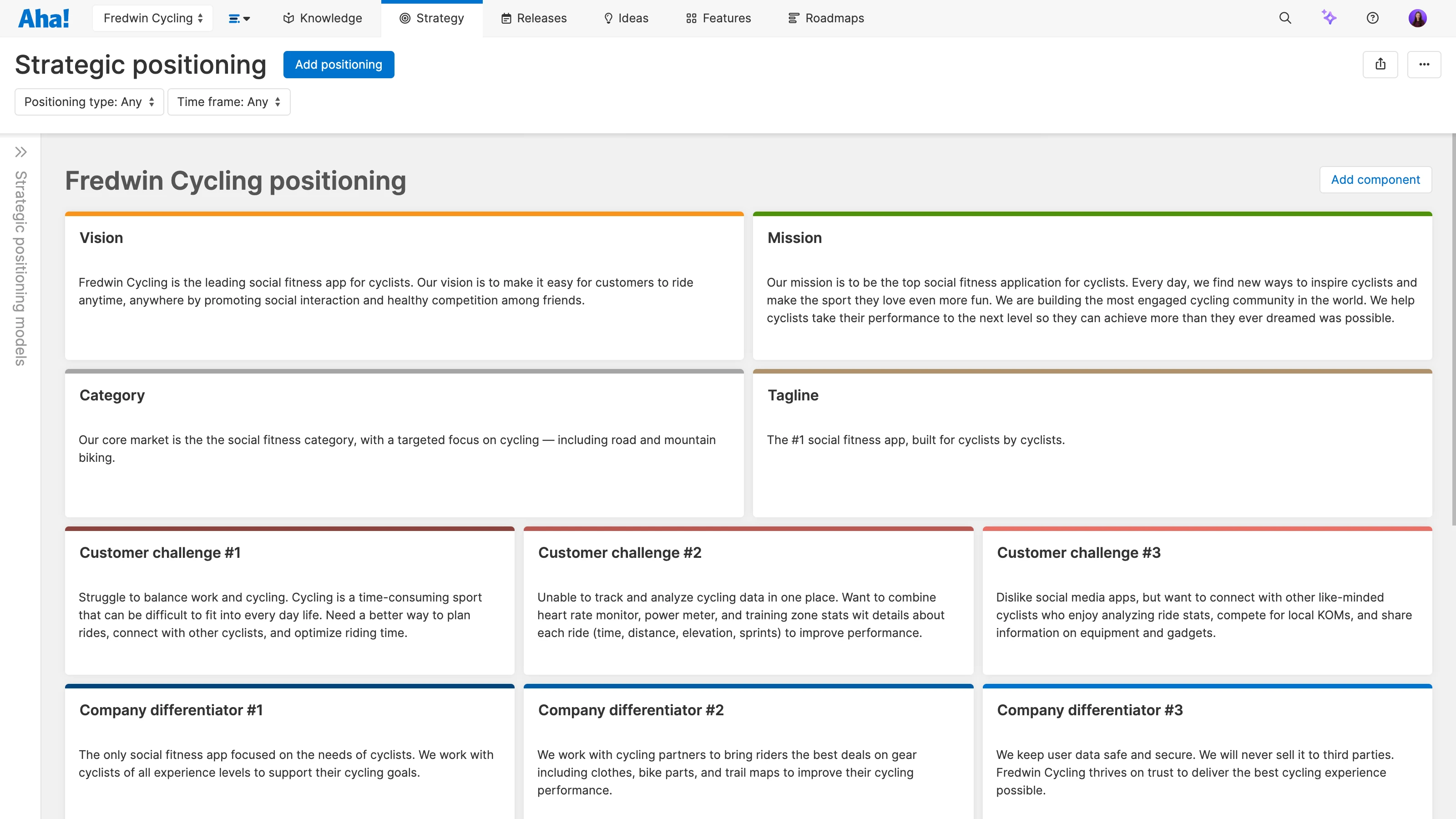Open the AI assistant sparkle icon
1456x819 pixels.
pyautogui.click(x=1329, y=18)
